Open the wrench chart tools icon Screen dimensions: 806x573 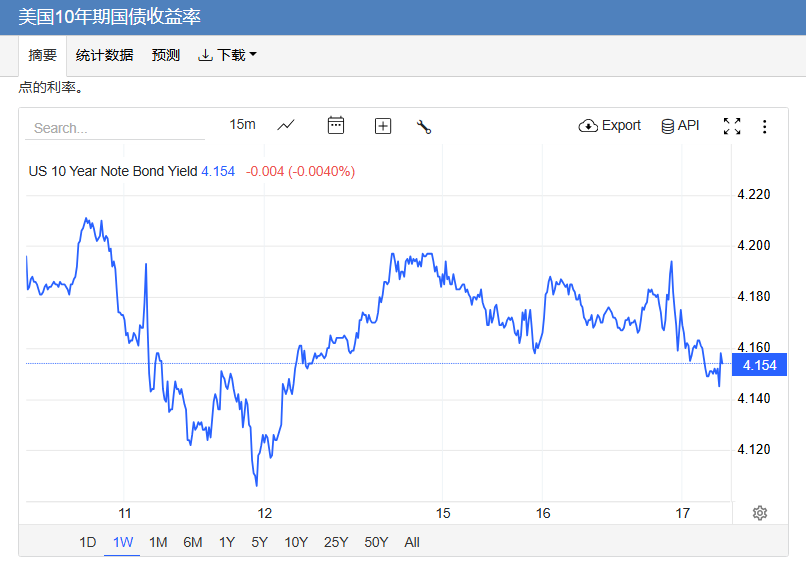pos(424,126)
